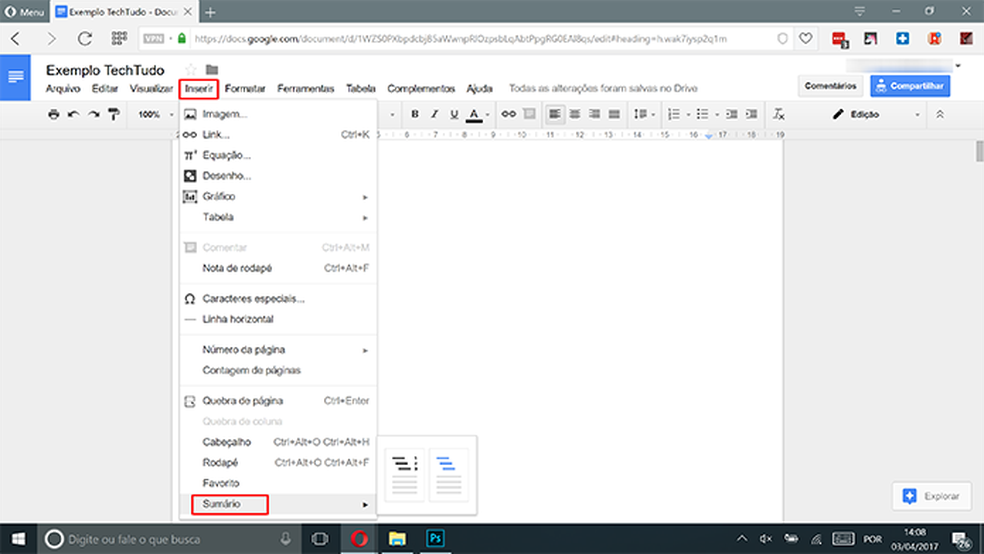The height and width of the screenshot is (554, 984).
Task: Click the Explorar button
Action: click(932, 496)
